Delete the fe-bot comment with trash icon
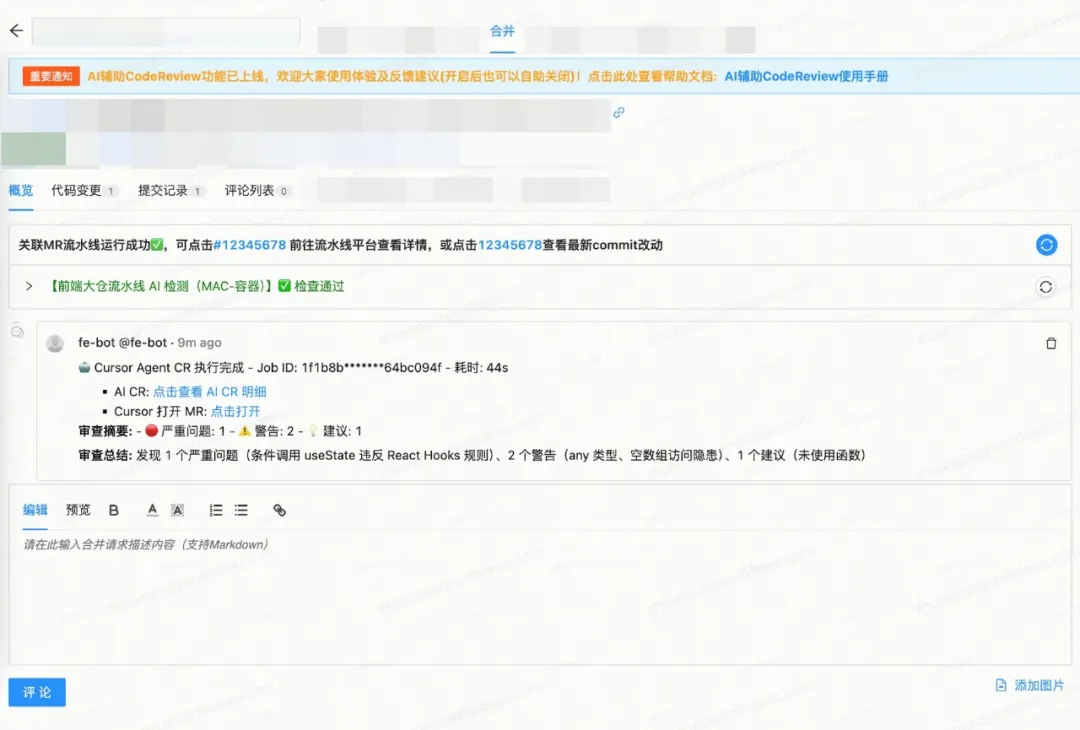 pyautogui.click(x=1051, y=343)
